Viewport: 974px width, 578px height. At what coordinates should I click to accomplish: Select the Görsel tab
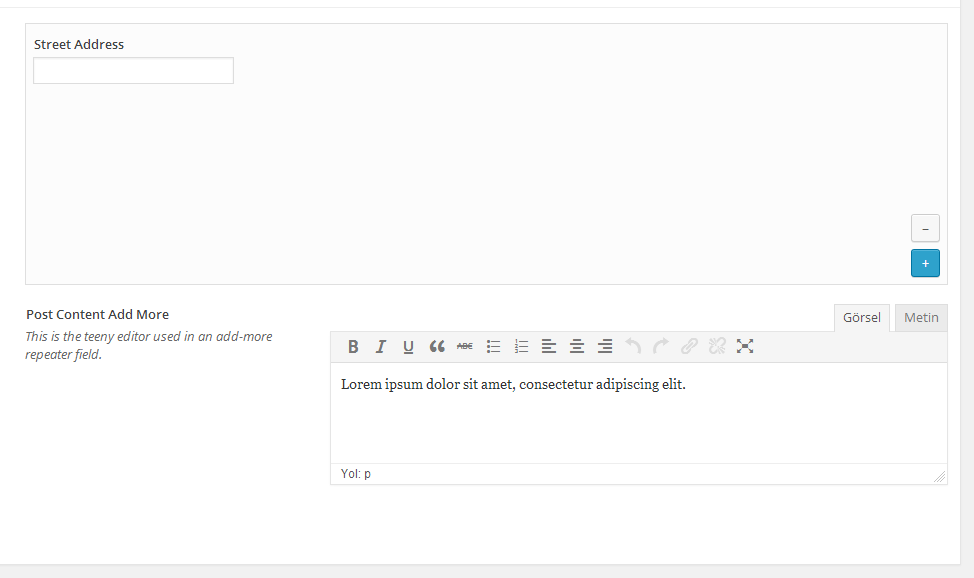(861, 317)
